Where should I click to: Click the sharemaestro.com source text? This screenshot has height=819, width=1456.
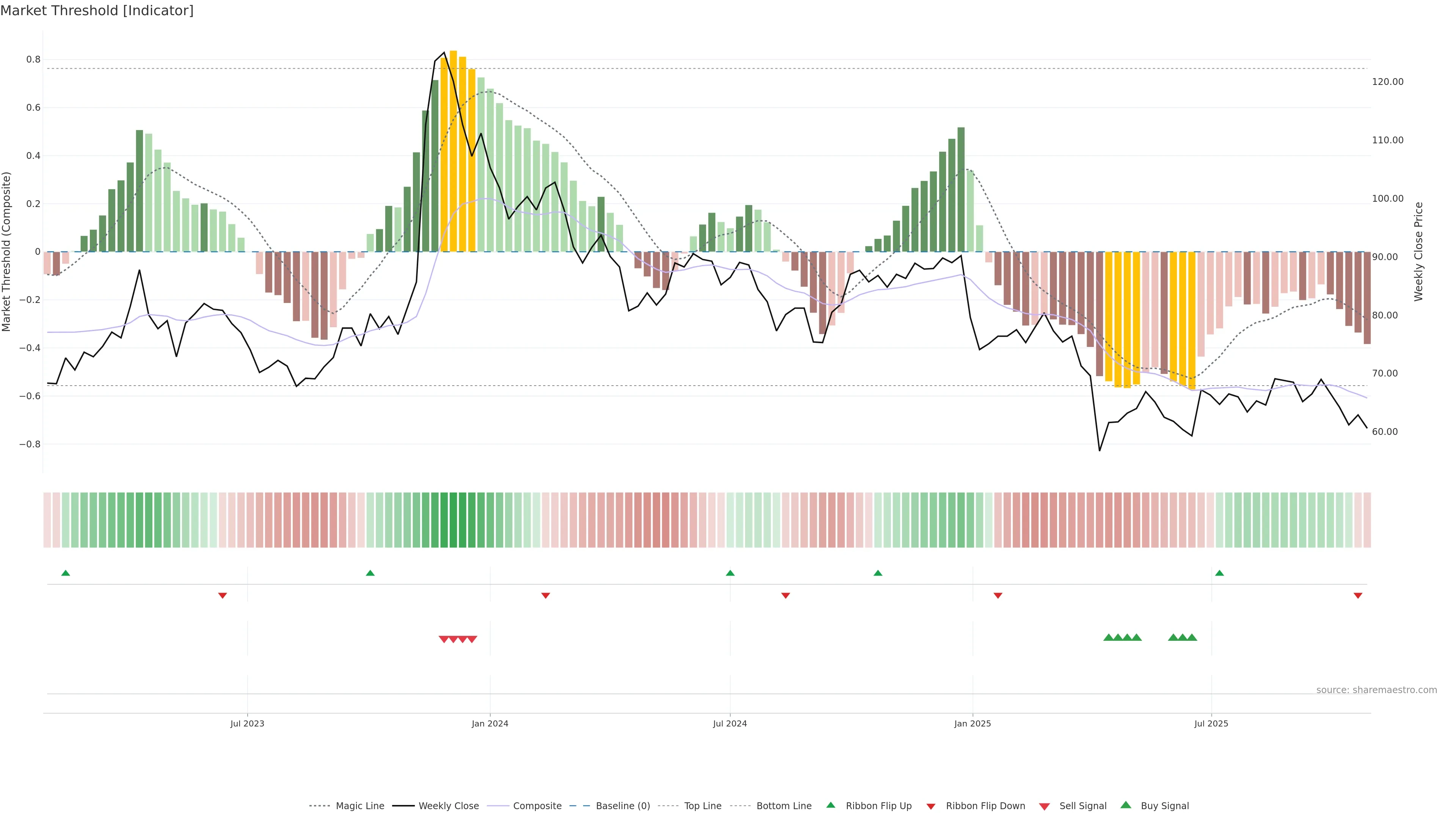(x=1376, y=690)
